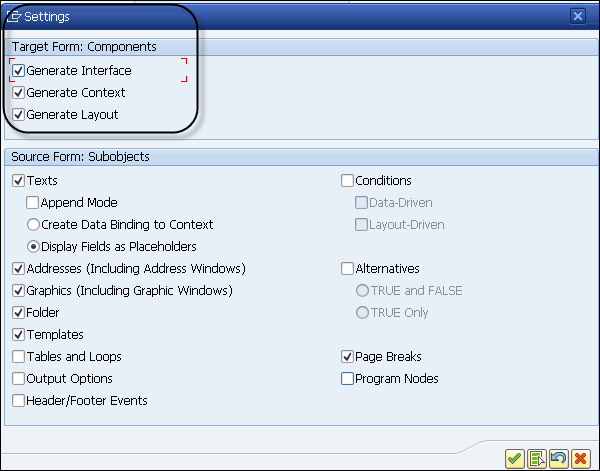600x471 pixels.
Task: Toggle Addresses (Including Address Windows) checkbox
Action: (x=19, y=269)
